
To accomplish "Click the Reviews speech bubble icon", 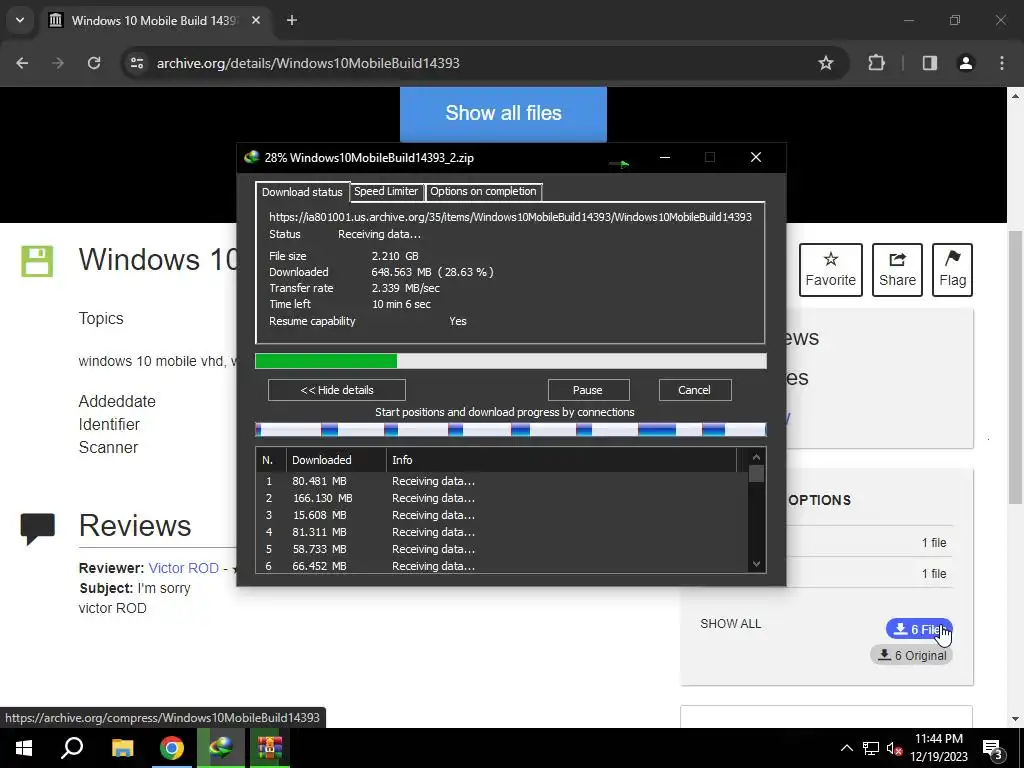I will tap(38, 528).
